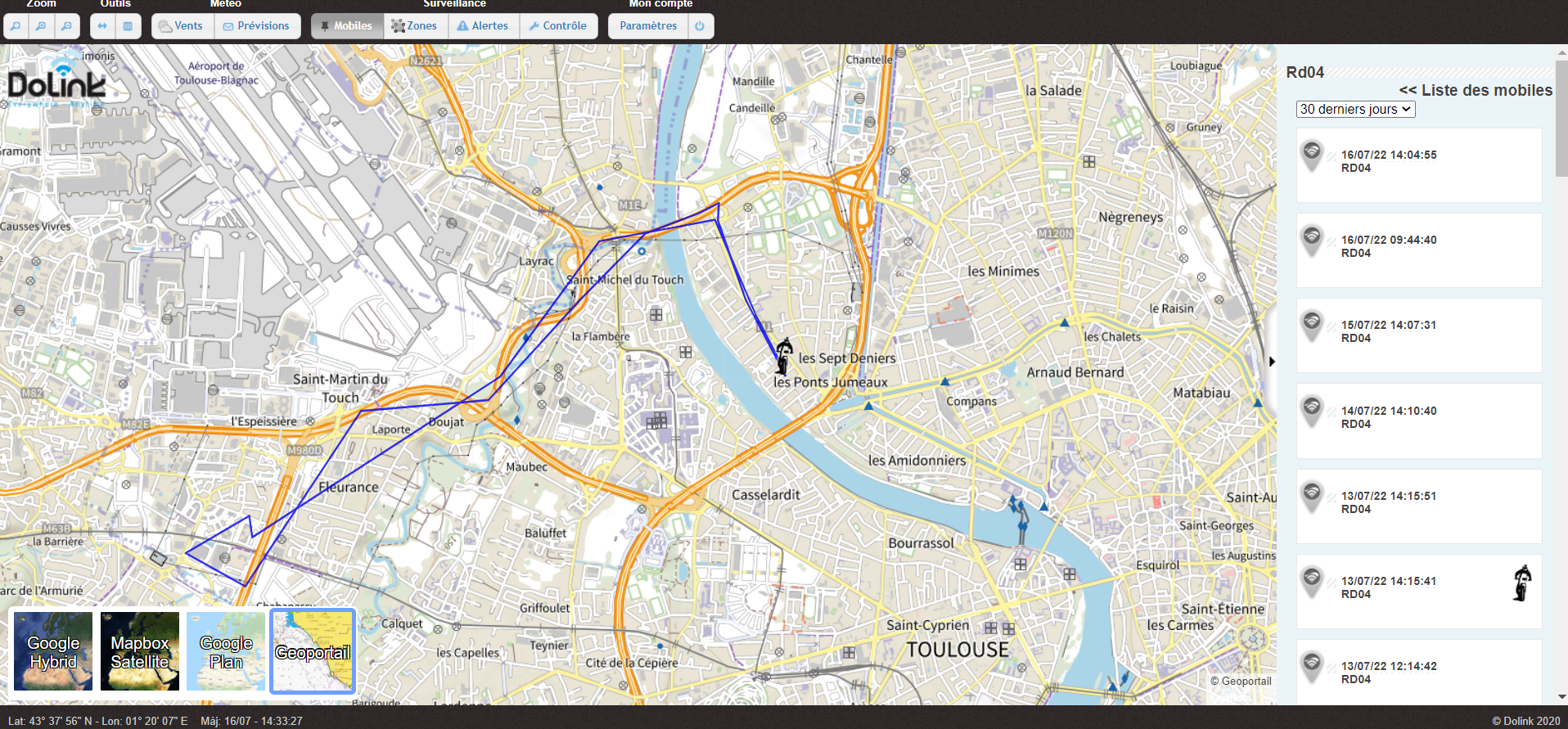Click the side panel scrollbar thumb
1568x729 pixels.
click(x=1561, y=115)
